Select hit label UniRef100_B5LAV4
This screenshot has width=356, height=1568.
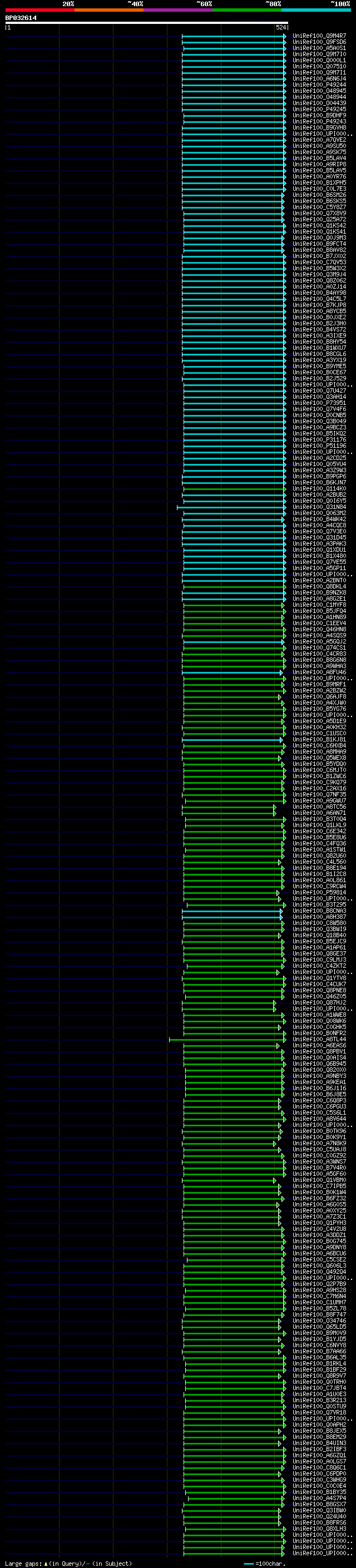(319, 159)
